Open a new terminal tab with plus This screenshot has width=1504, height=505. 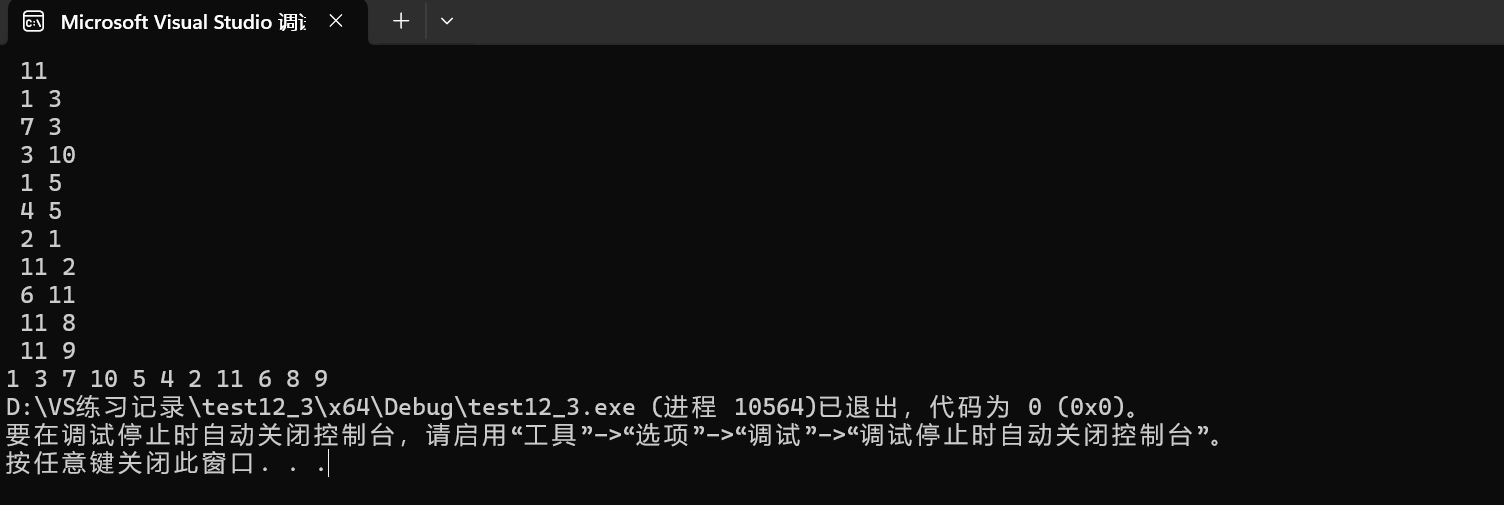point(401,21)
